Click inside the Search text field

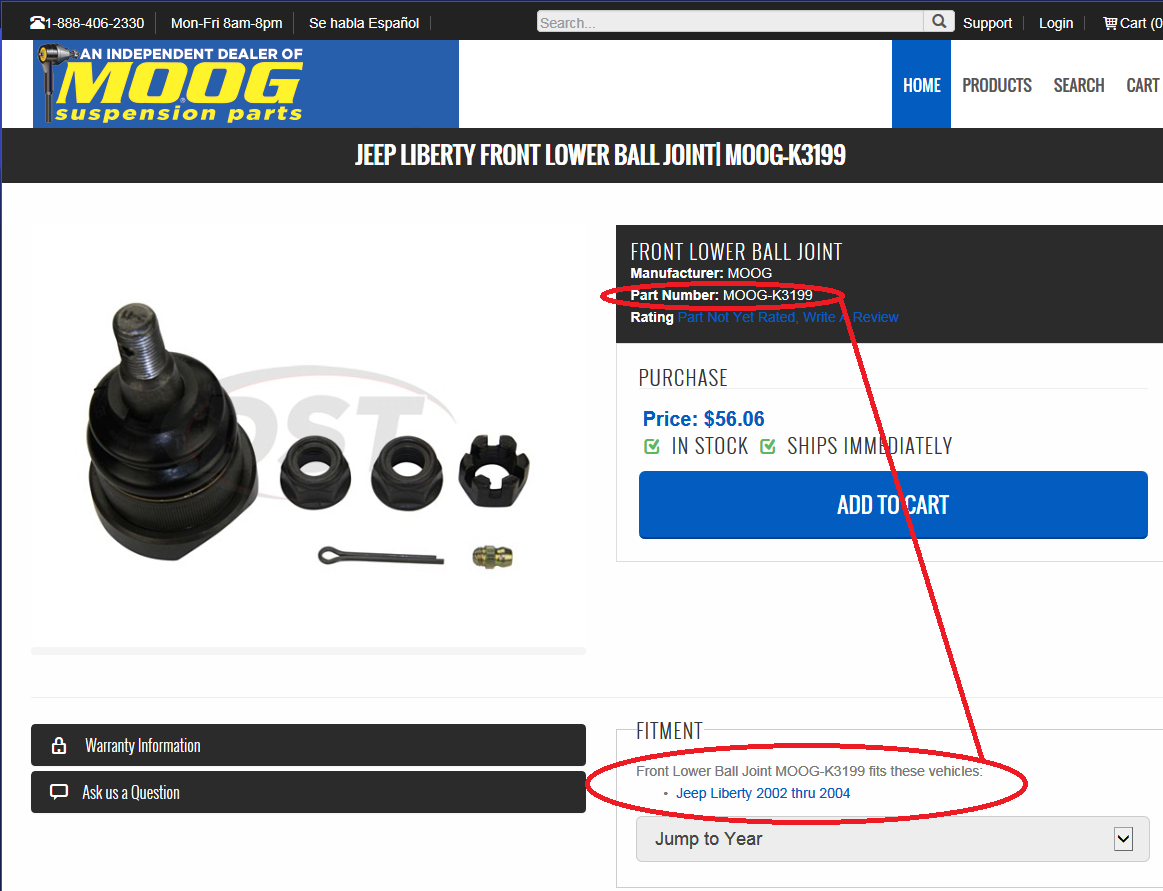pos(730,22)
